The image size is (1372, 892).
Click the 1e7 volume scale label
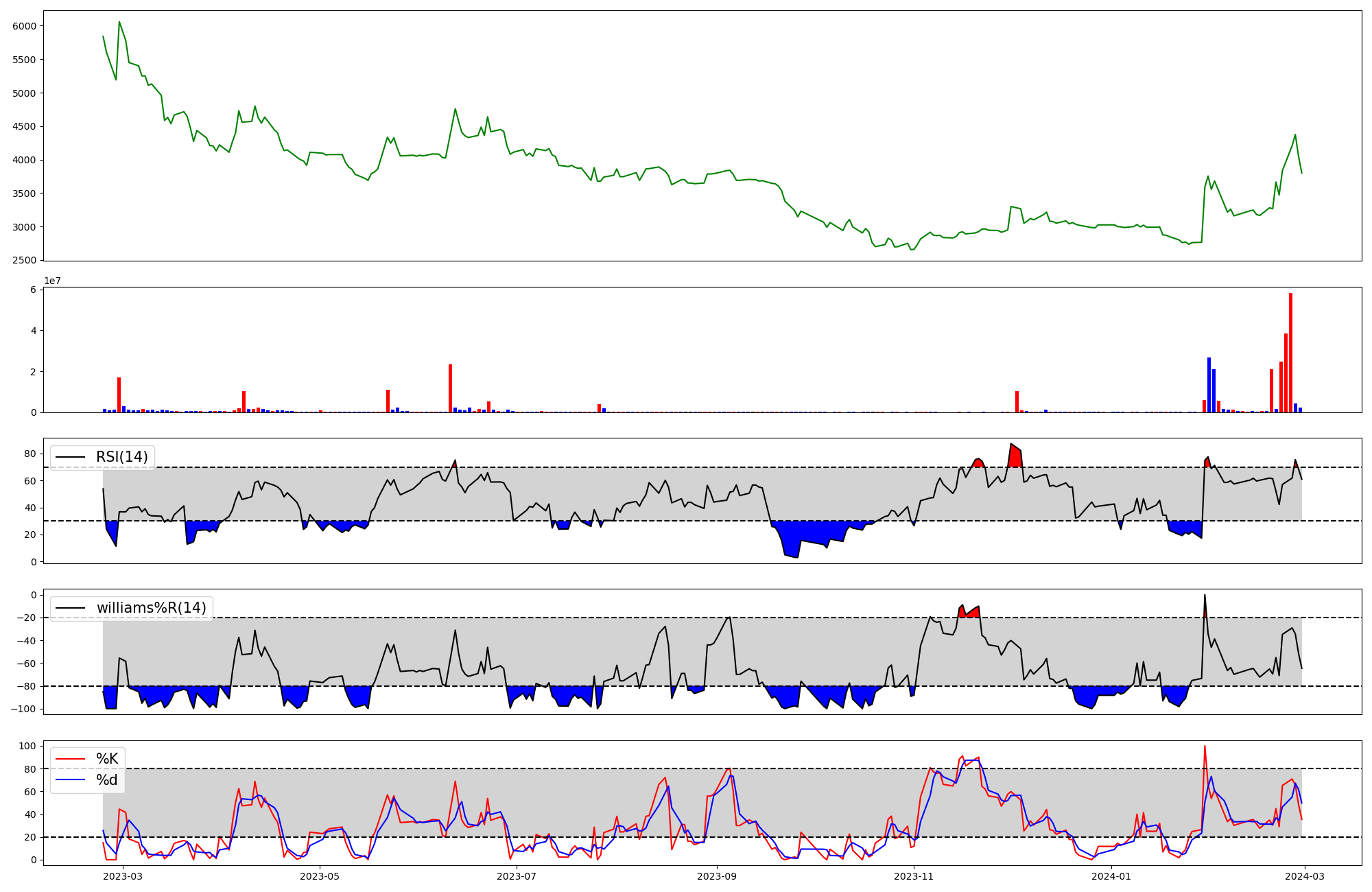(x=53, y=281)
